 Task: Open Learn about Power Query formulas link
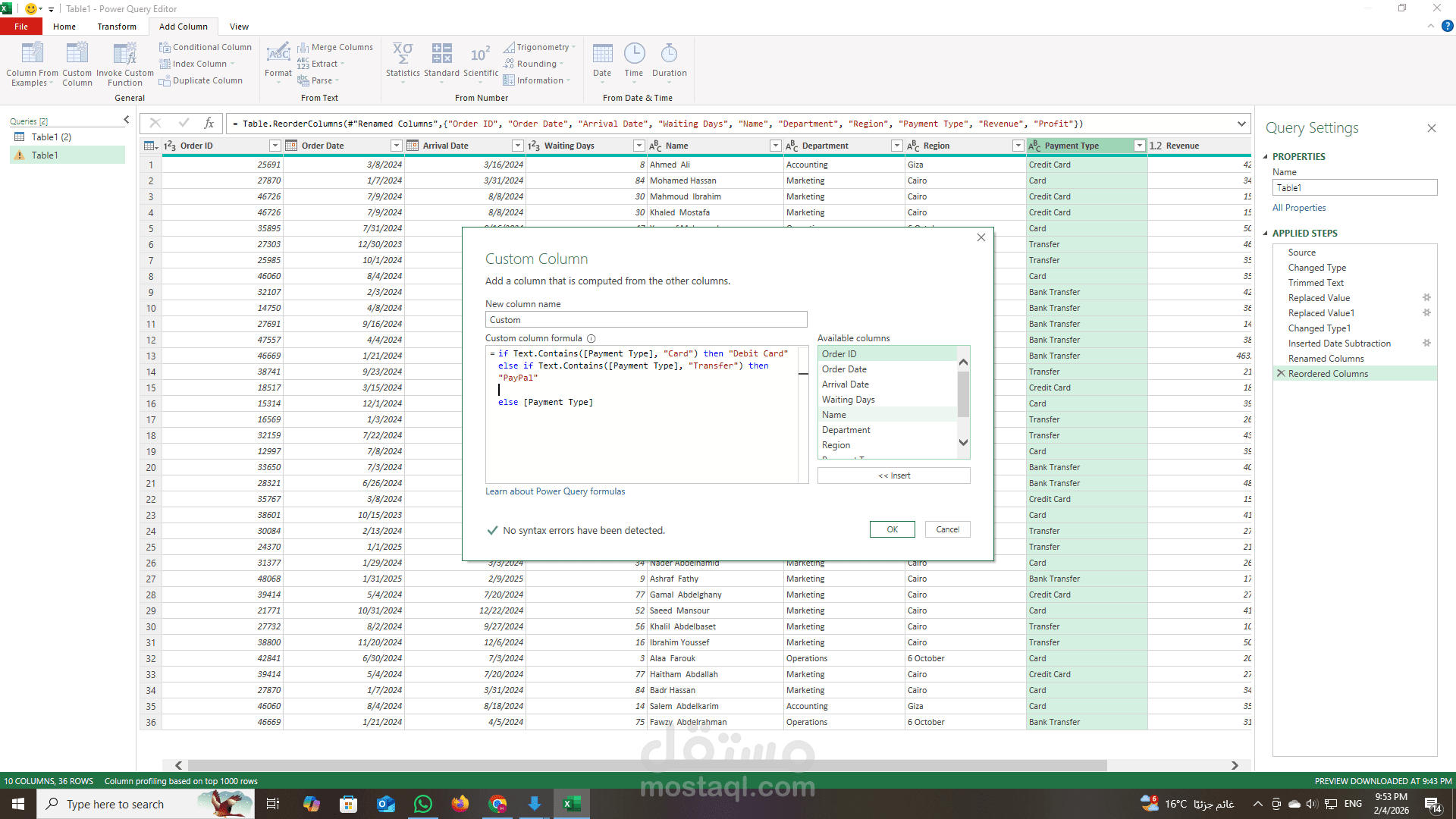tap(555, 491)
